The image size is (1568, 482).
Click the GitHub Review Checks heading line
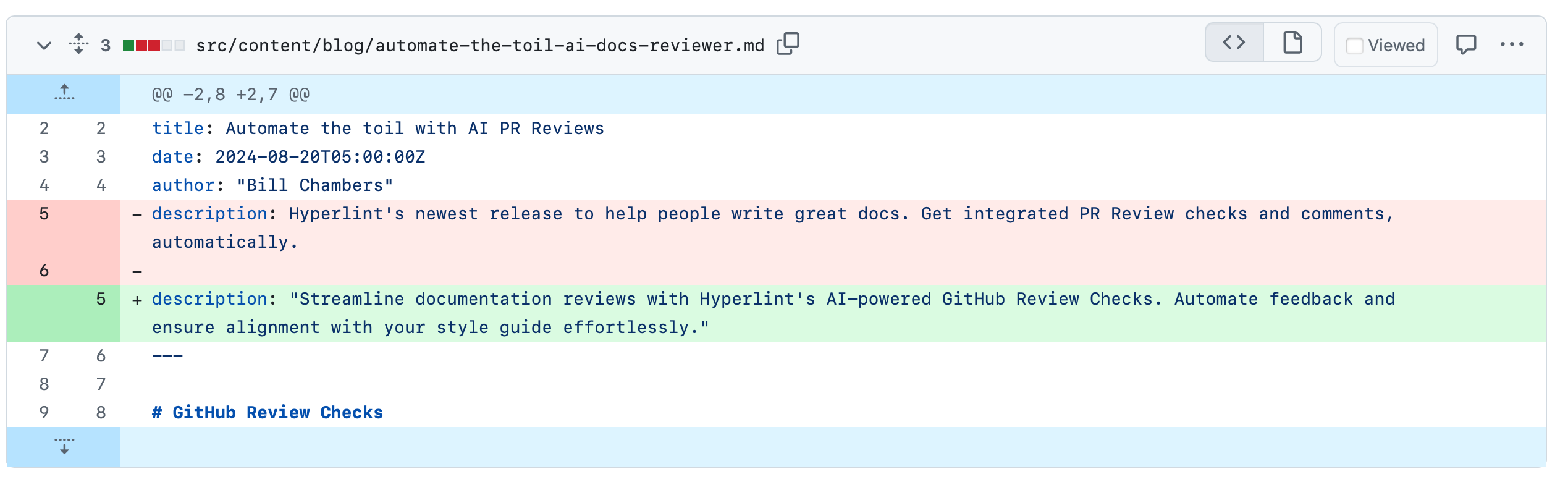268,413
